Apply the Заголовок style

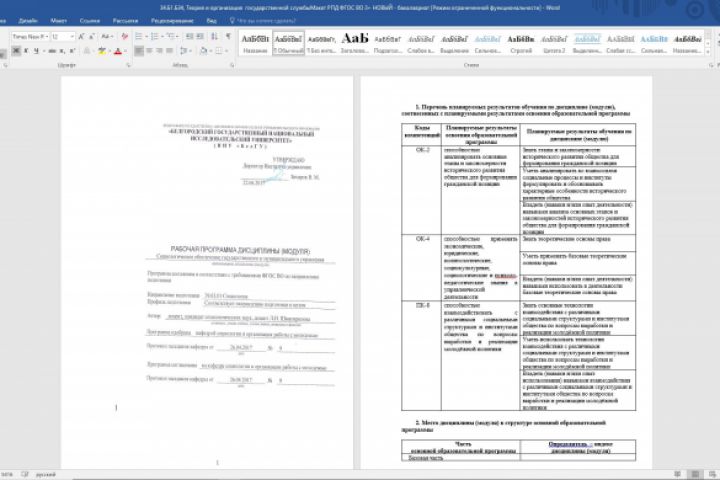(x=354, y=43)
